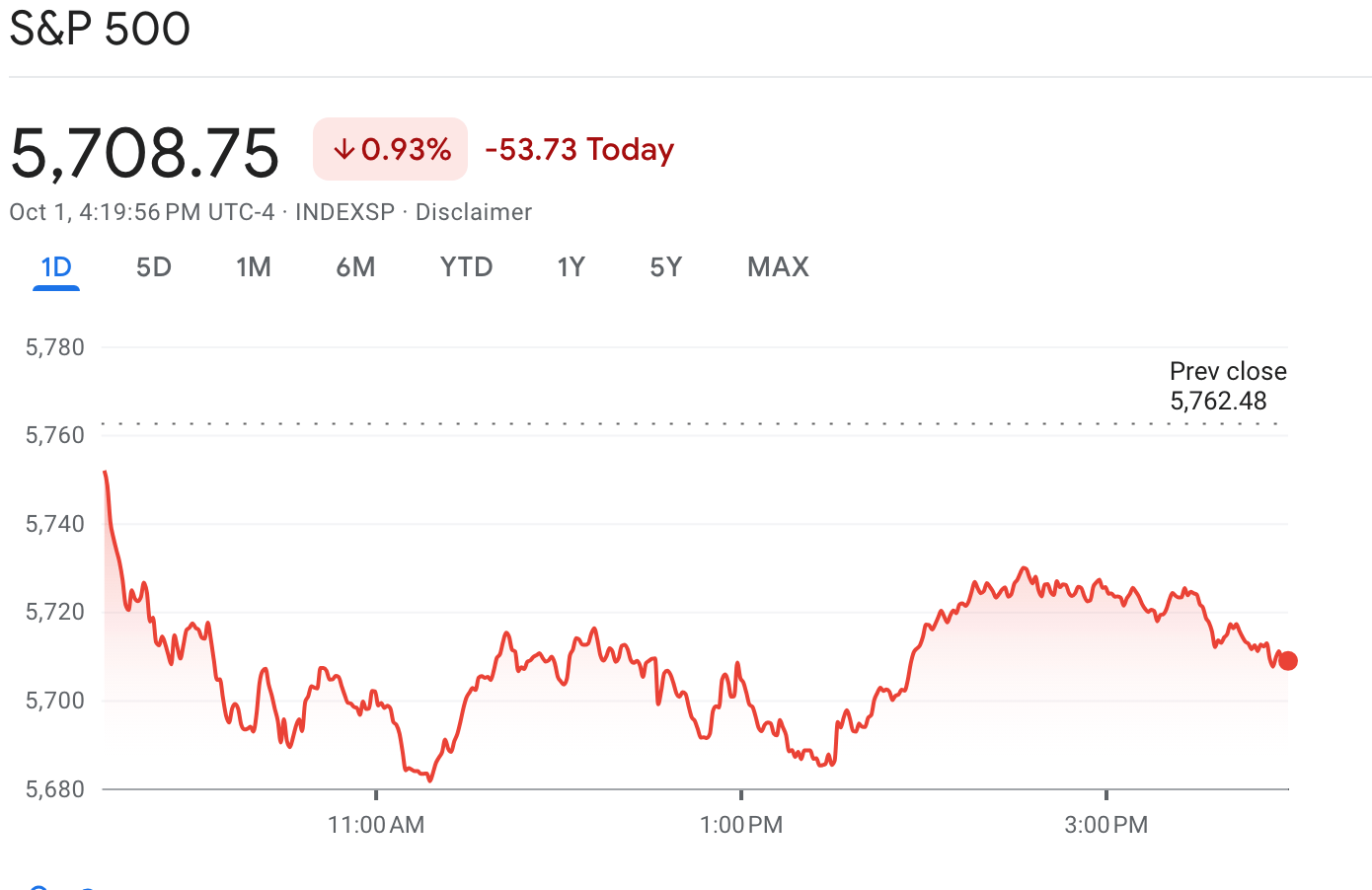Show the 5Y chart range

click(x=665, y=267)
